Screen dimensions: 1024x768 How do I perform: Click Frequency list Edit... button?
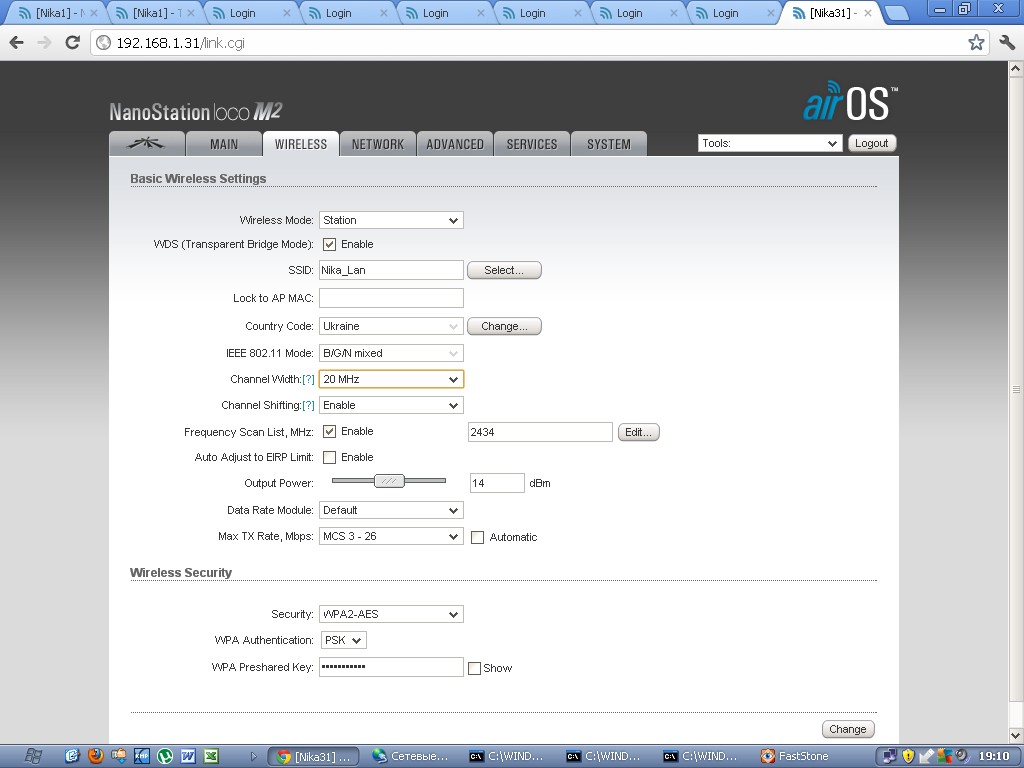click(x=638, y=432)
